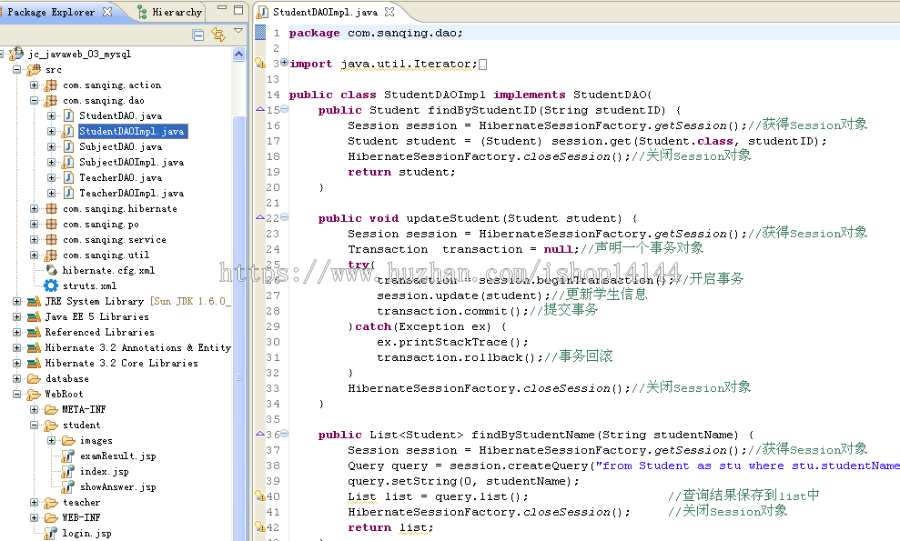Image resolution: width=900 pixels, height=541 pixels.
Task: Click the login.jsp file icon
Action: point(51,534)
